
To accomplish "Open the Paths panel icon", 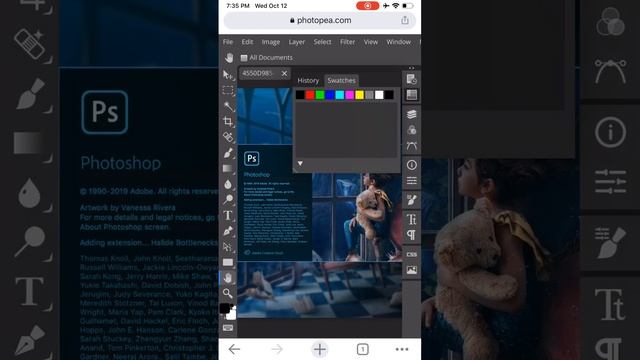I will (x=411, y=146).
